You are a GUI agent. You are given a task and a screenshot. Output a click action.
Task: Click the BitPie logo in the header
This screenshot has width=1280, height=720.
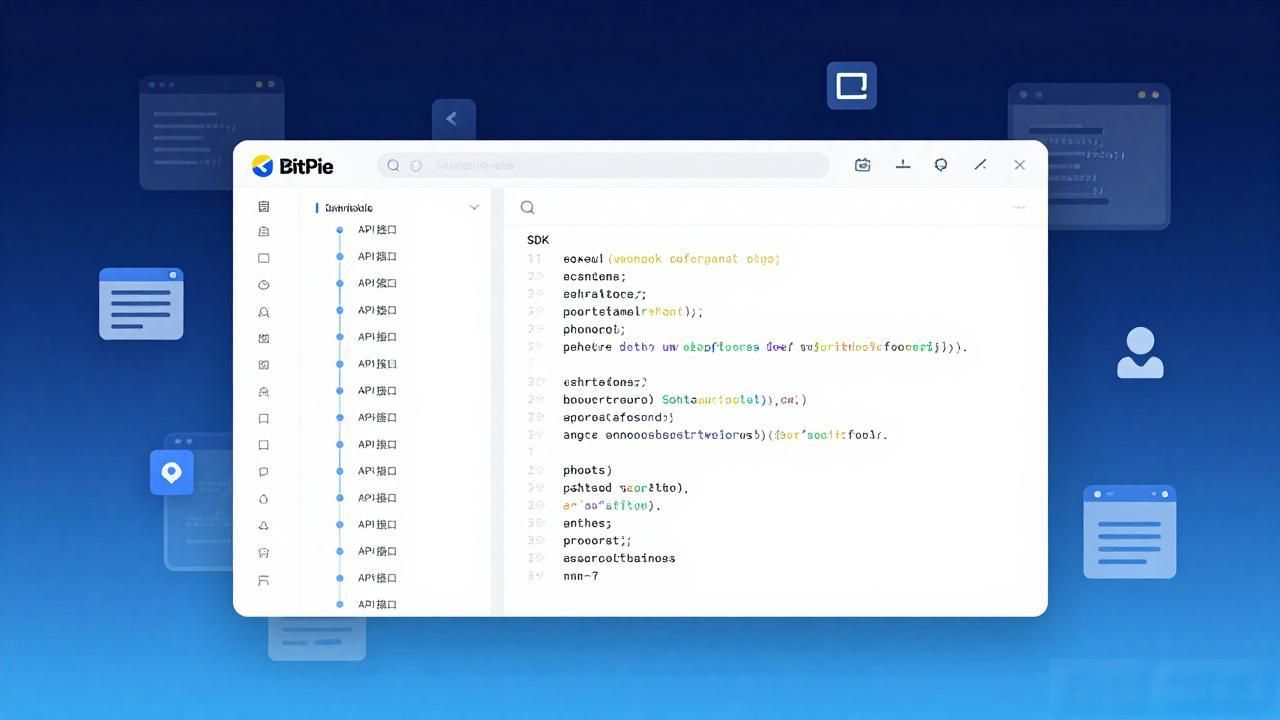click(292, 166)
